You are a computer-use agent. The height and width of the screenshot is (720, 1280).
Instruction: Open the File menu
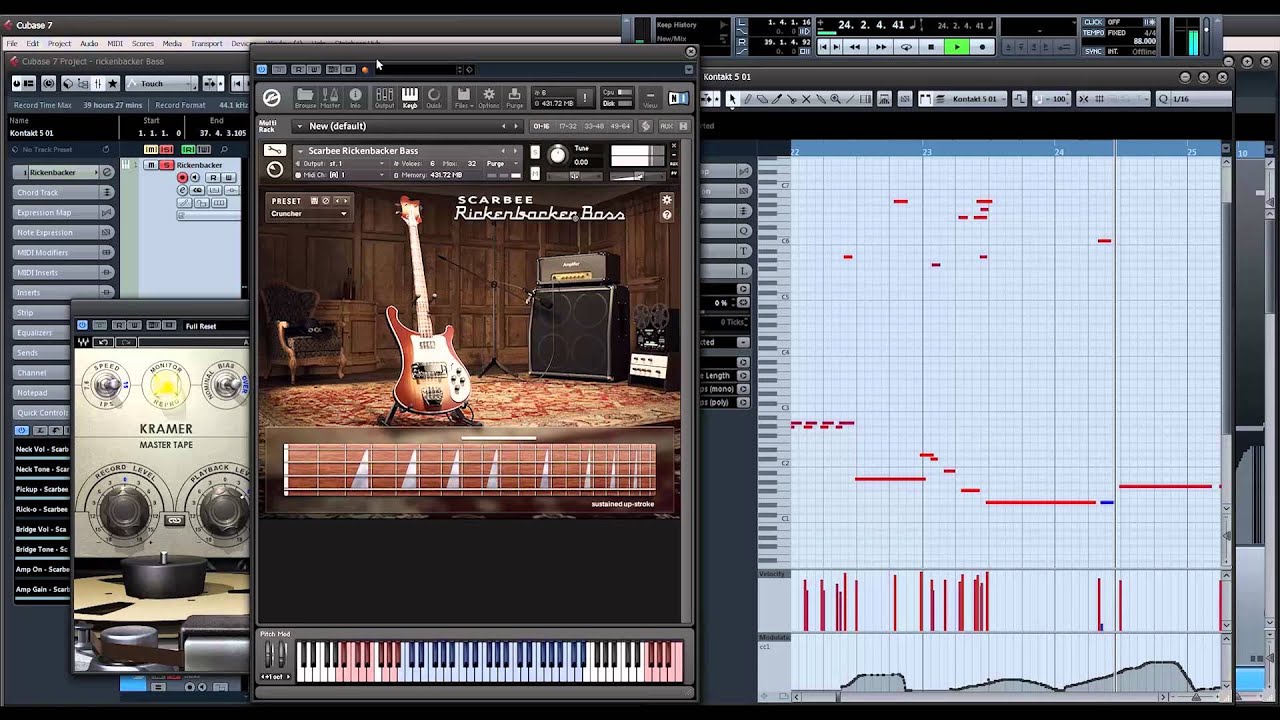(12, 44)
